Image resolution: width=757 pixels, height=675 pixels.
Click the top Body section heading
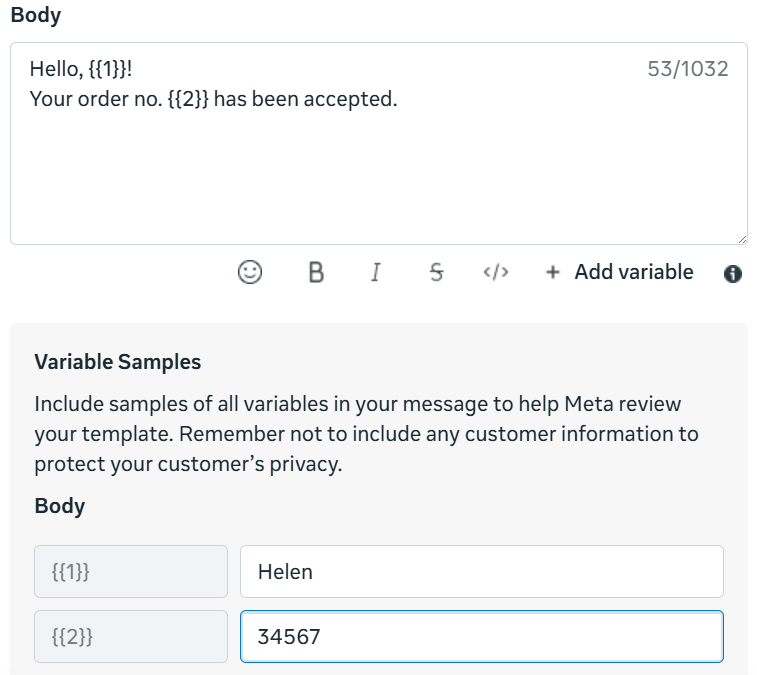(36, 16)
